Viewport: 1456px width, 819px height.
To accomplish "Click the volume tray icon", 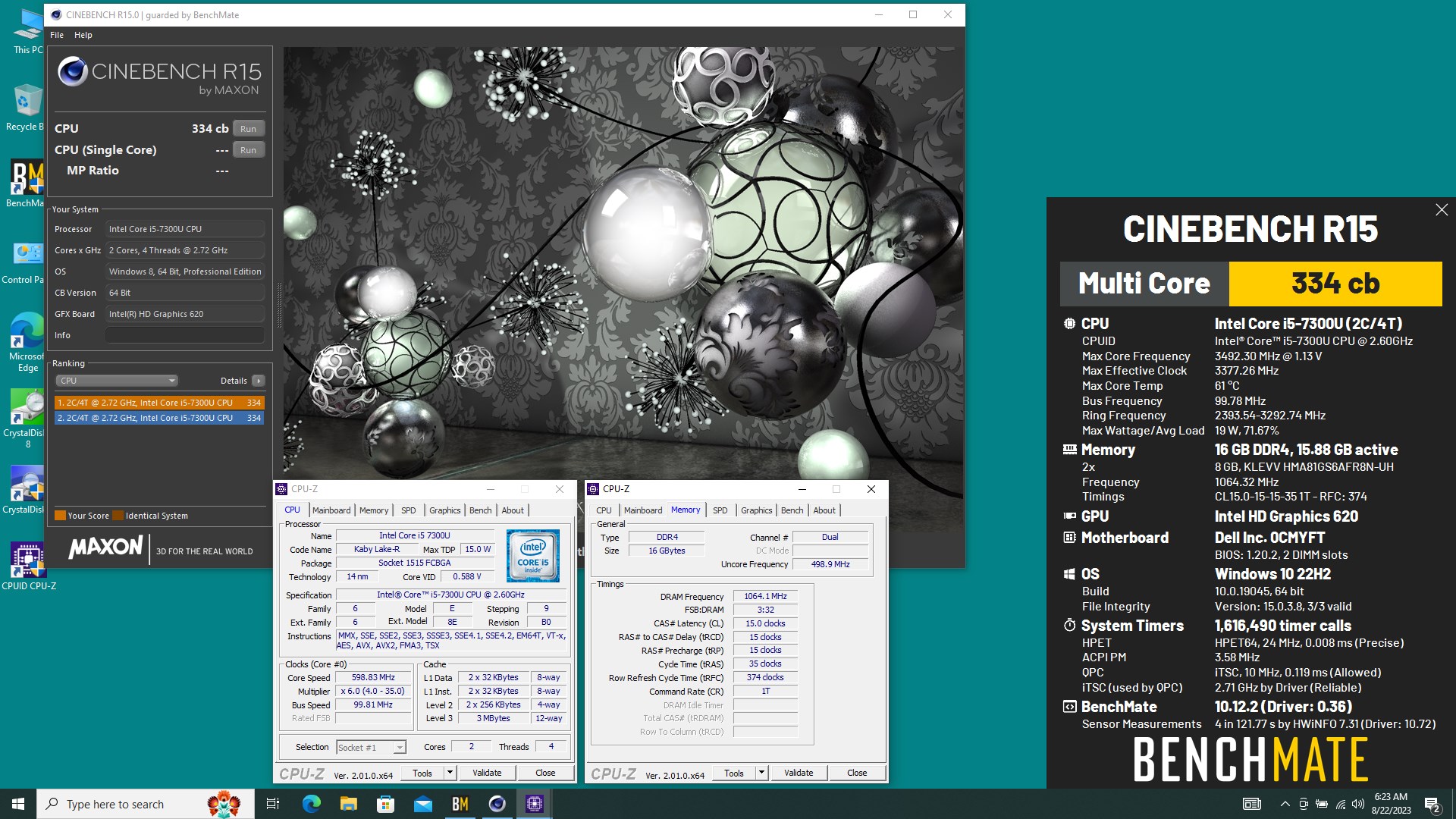I will [x=1357, y=804].
